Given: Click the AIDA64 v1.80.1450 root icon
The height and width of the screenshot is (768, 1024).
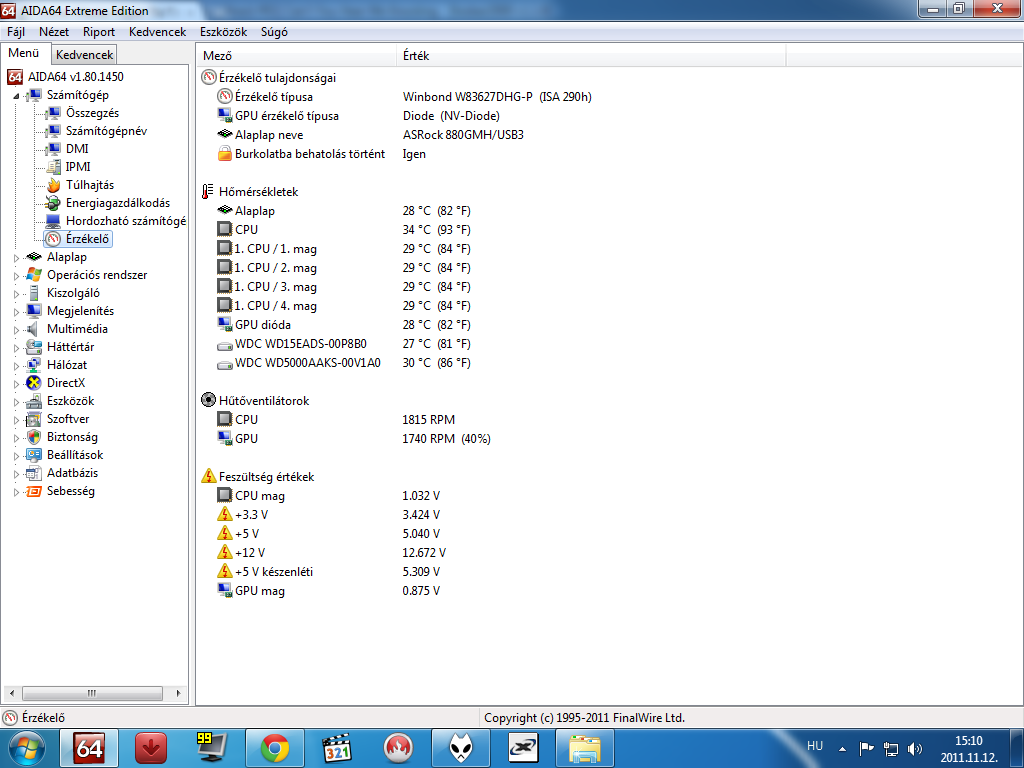Looking at the screenshot, I should 15,77.
